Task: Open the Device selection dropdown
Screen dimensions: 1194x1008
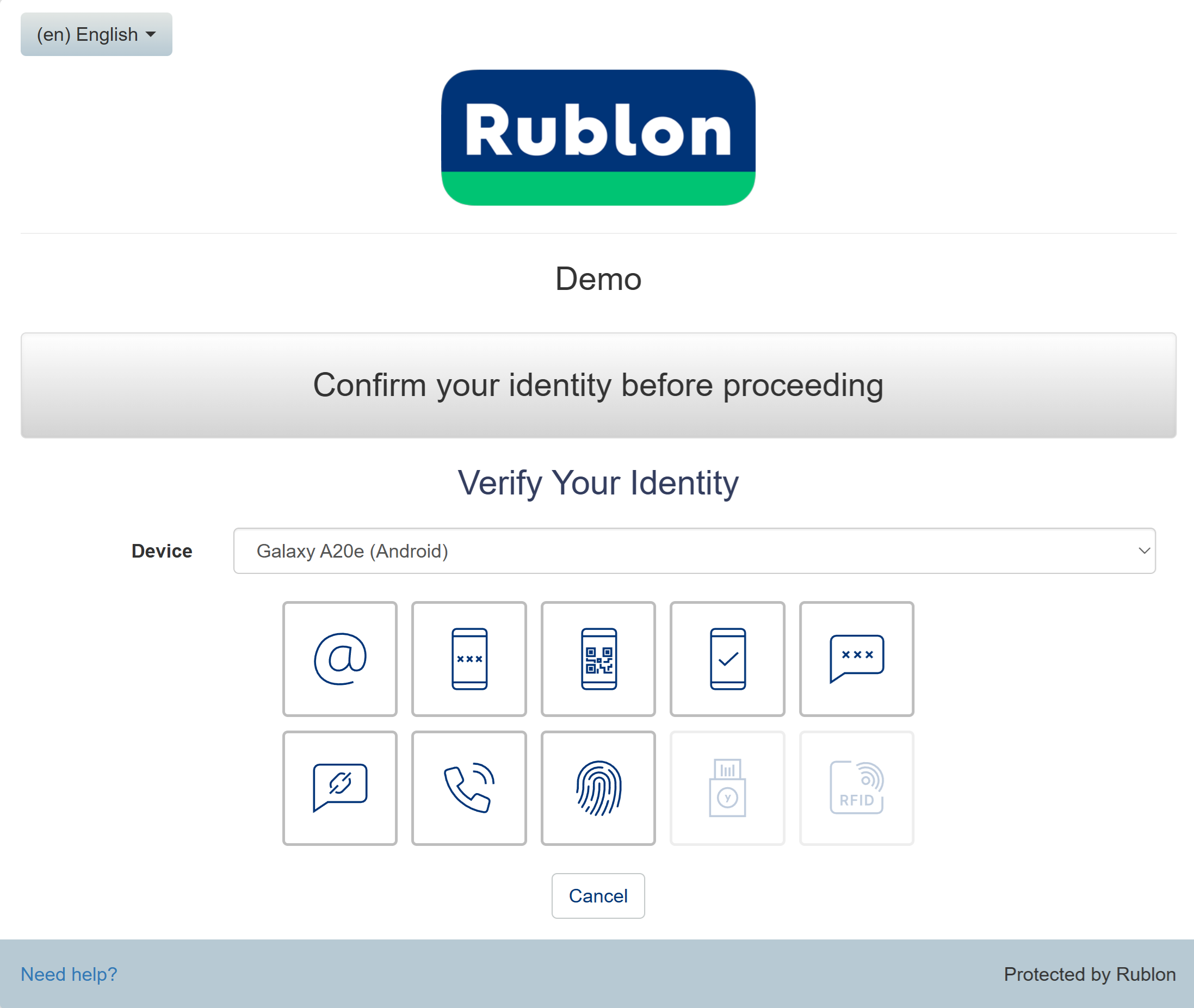Action: [694, 551]
